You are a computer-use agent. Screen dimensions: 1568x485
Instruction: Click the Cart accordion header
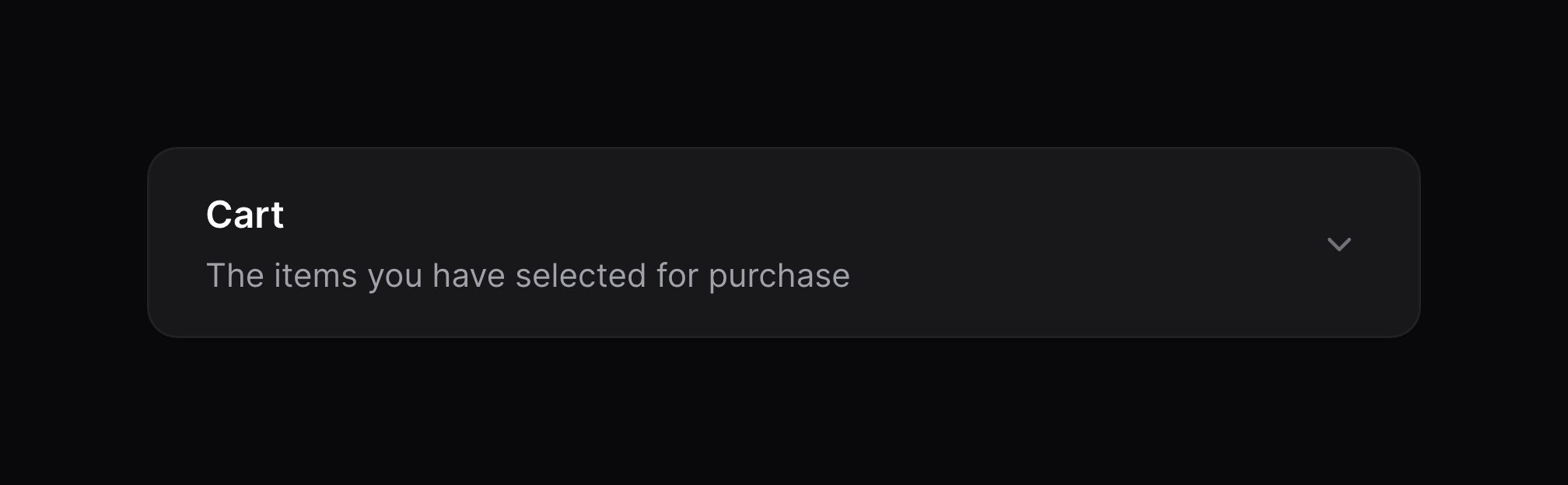[783, 242]
